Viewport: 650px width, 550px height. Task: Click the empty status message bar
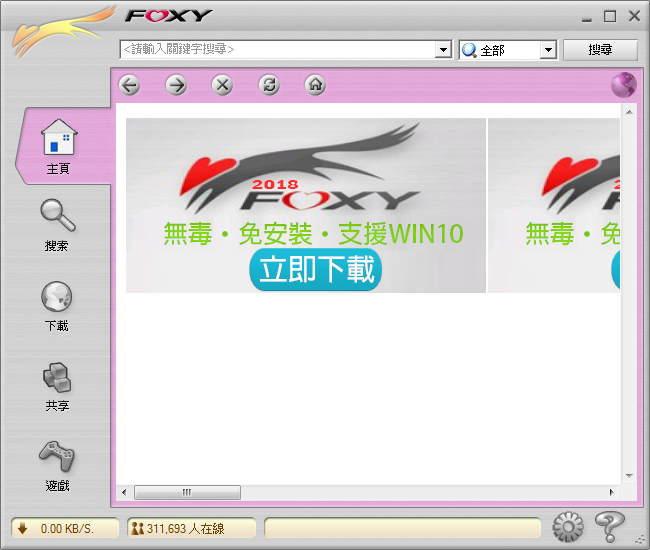[403, 528]
